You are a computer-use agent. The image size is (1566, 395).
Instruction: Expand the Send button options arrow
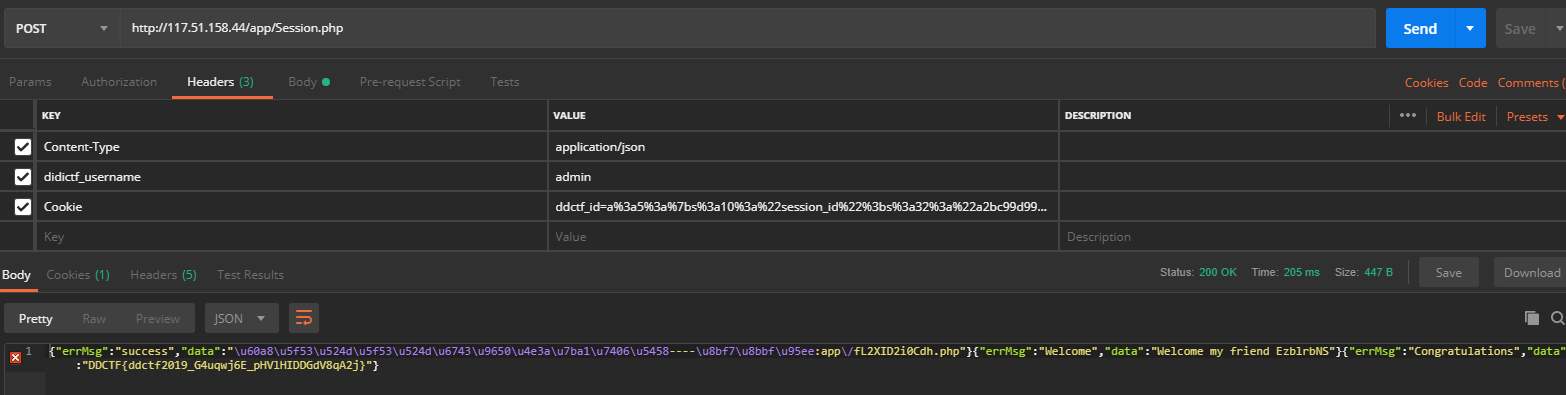[x=1469, y=29]
